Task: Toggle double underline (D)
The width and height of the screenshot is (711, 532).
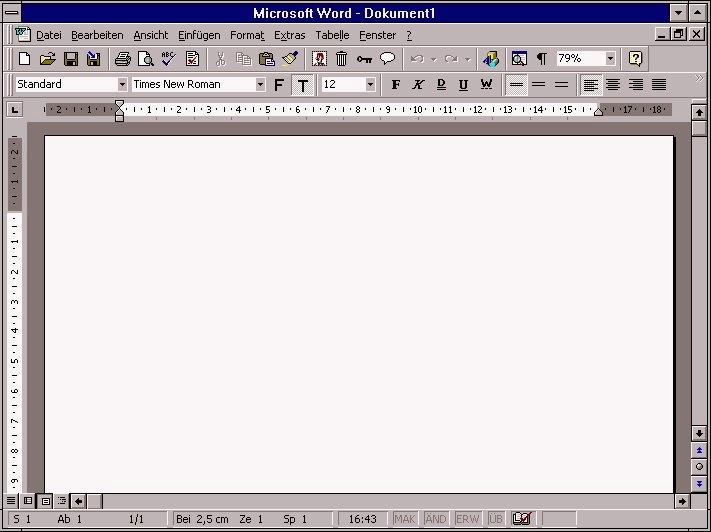Action: click(441, 85)
